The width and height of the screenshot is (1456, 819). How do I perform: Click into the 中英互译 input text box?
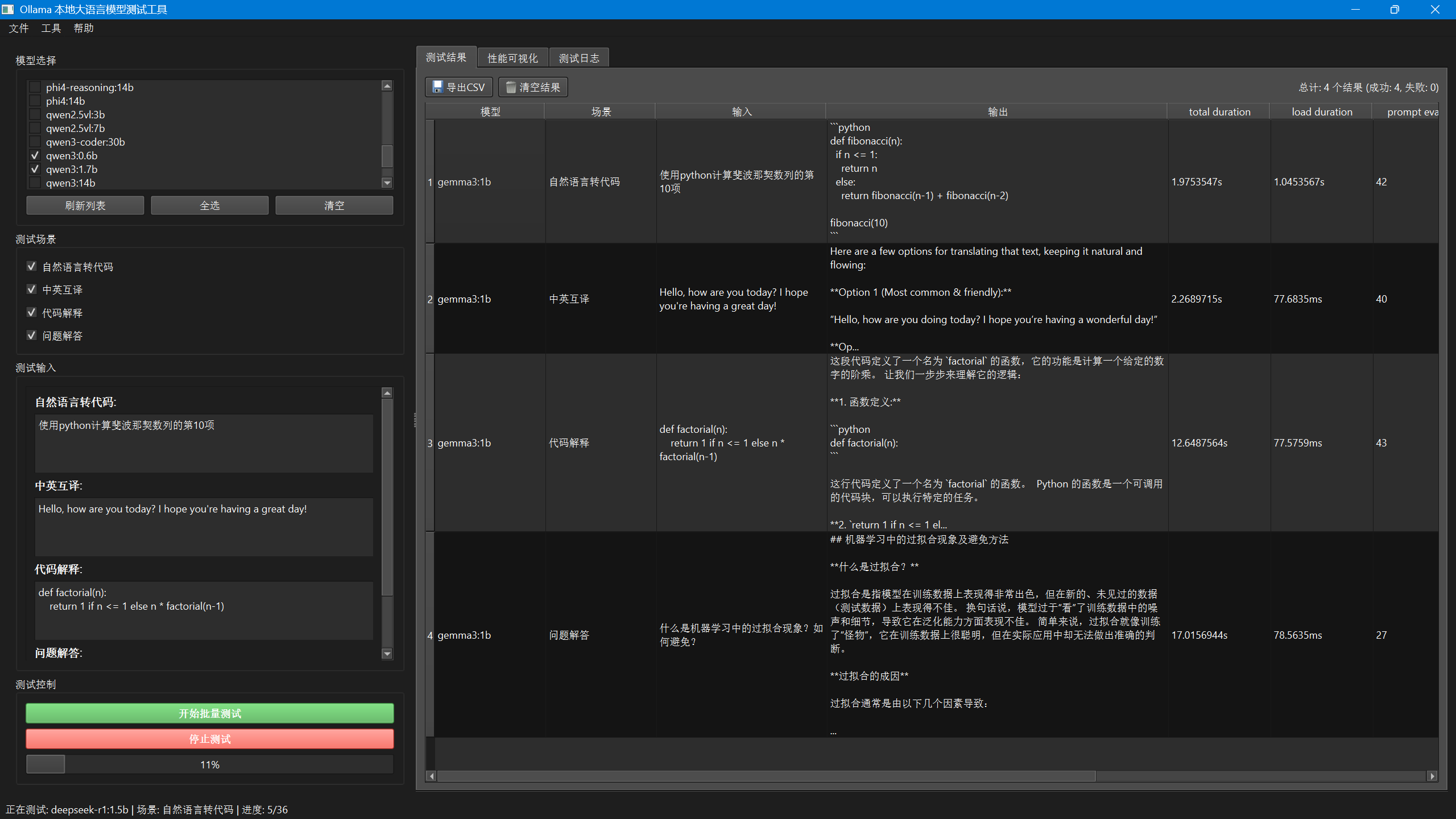[x=204, y=527]
